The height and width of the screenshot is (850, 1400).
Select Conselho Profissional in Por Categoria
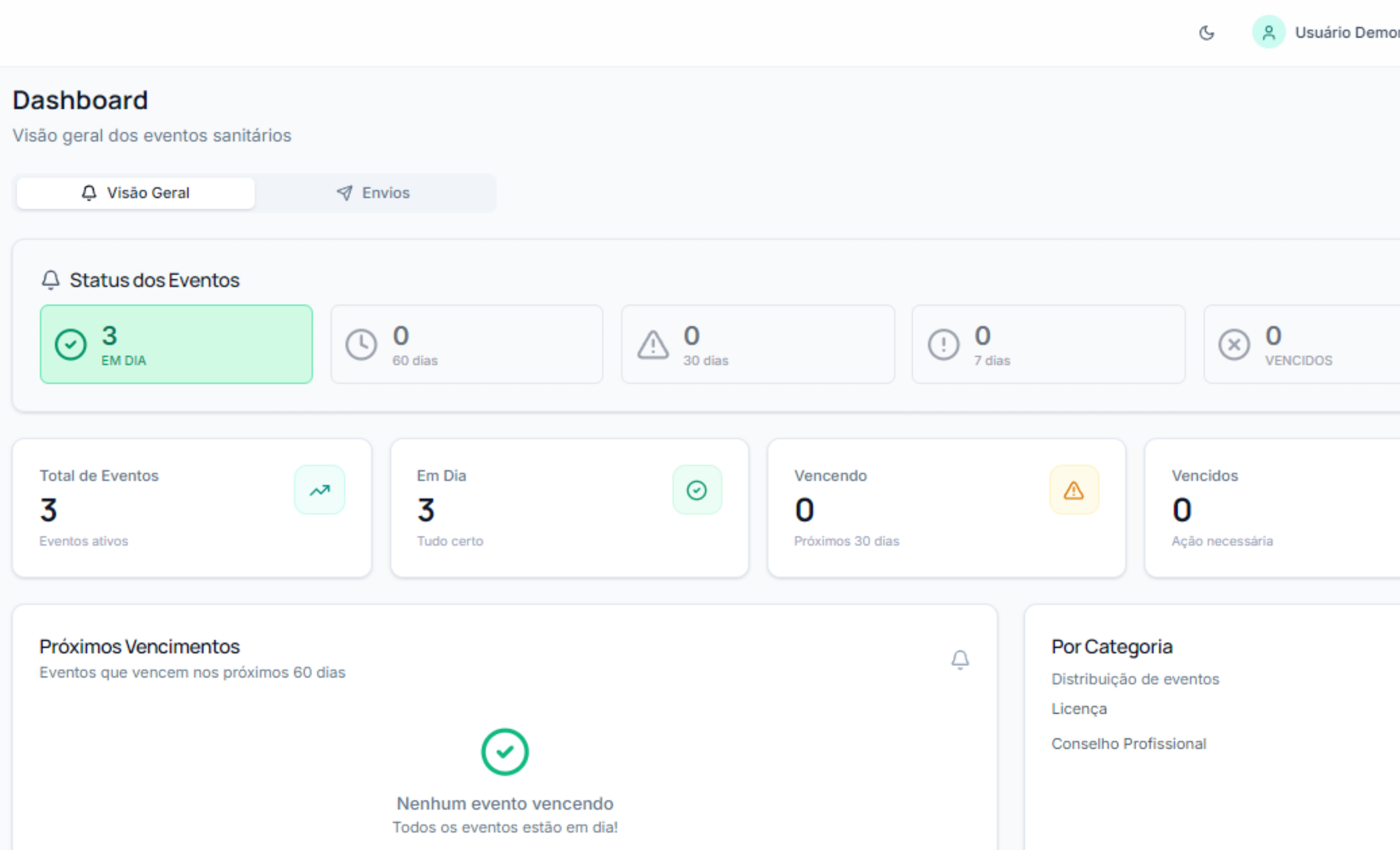[x=1129, y=743]
